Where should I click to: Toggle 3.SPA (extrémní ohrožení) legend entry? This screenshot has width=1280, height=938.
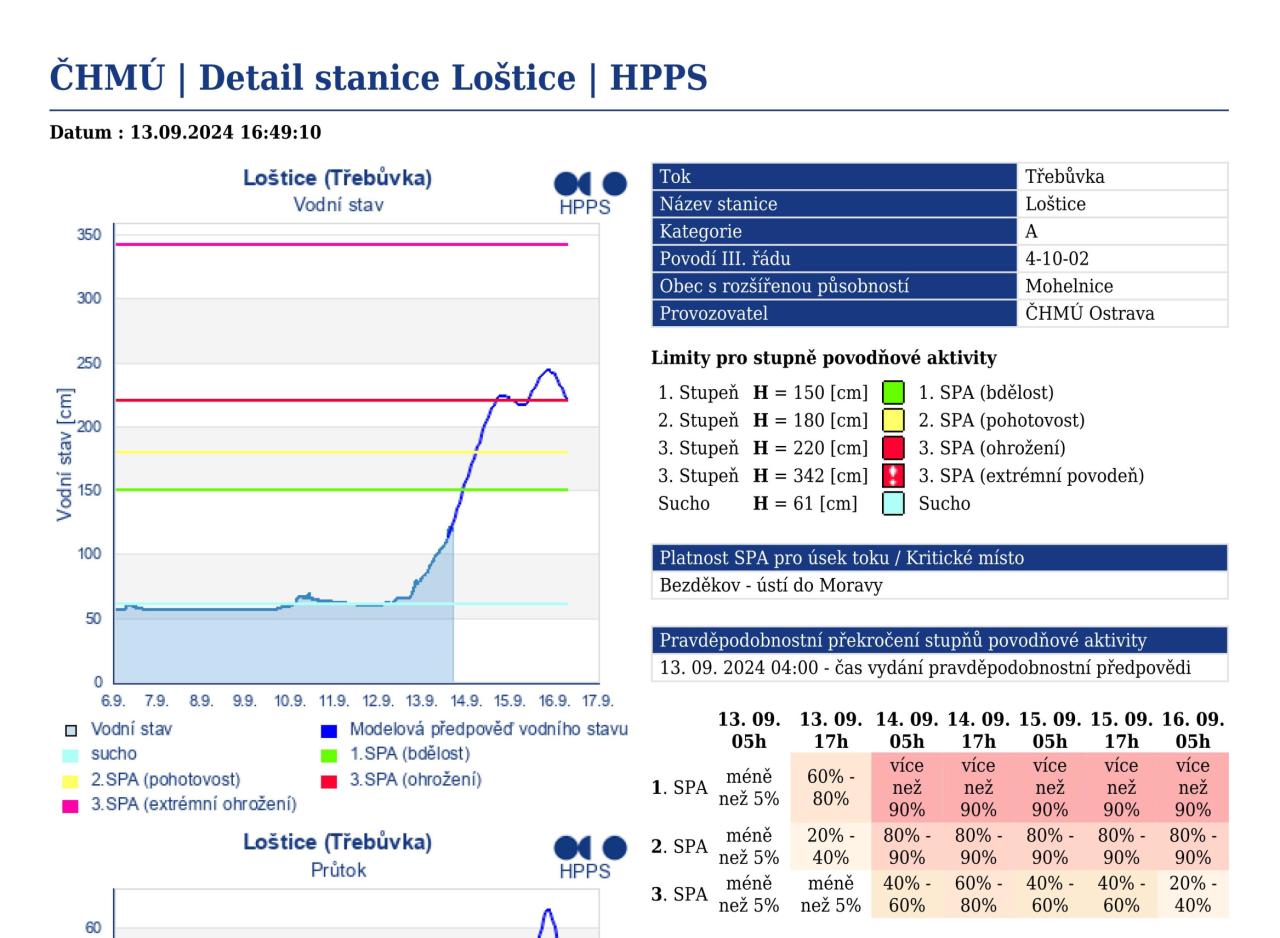tap(71, 805)
